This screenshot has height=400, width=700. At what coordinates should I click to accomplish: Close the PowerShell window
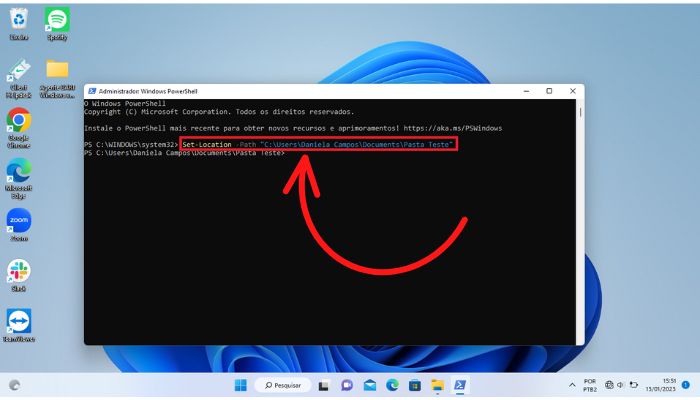(x=573, y=91)
